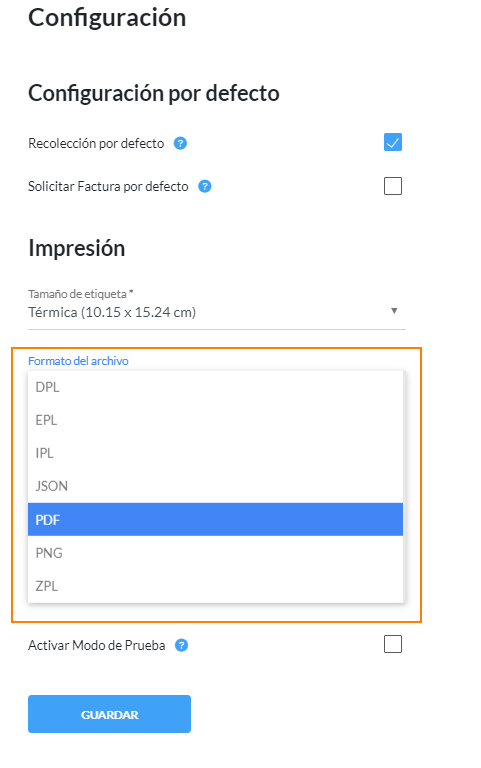Save settings with the GUARDAR button

pos(109,714)
